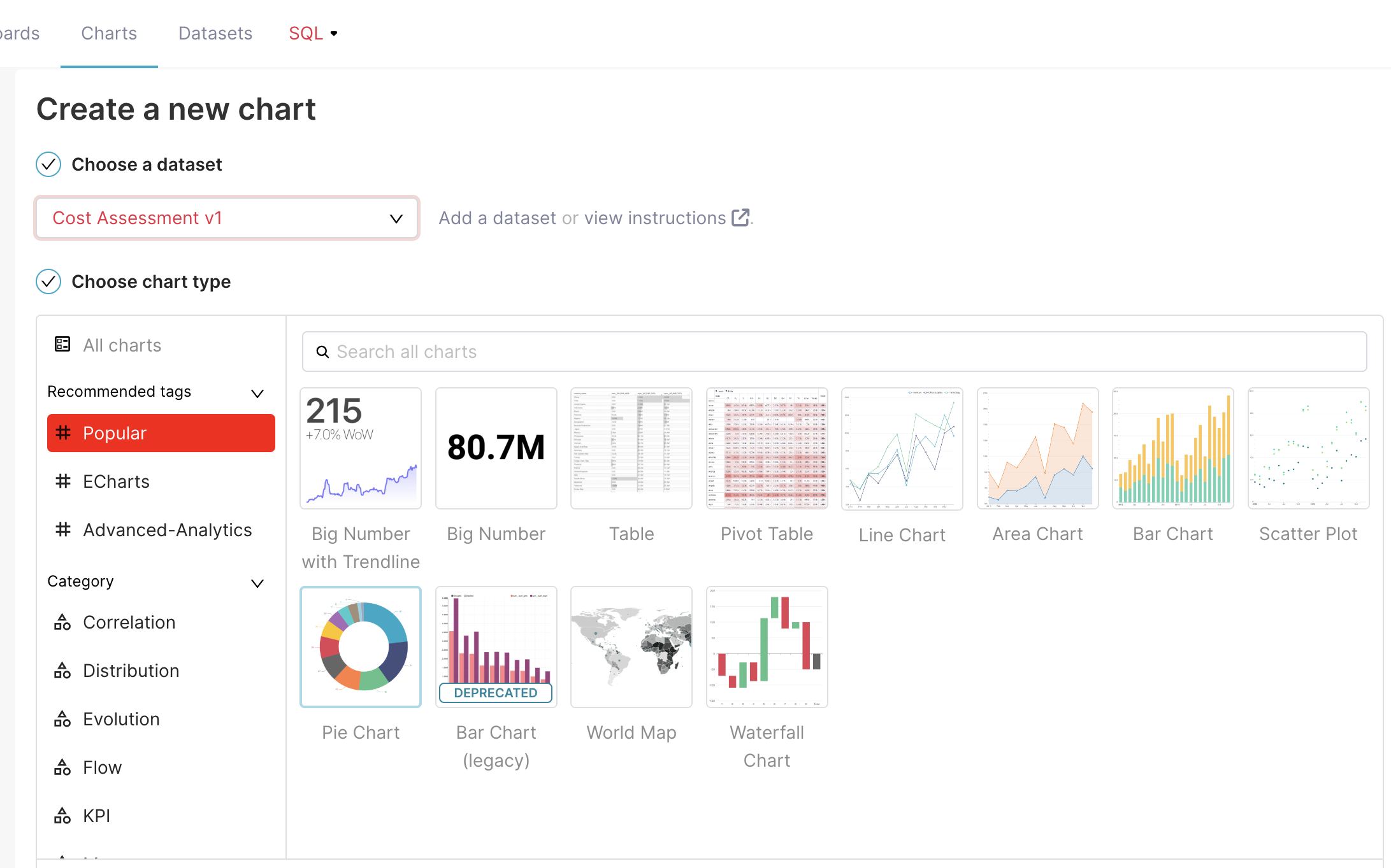Follow the Add a dataset link
Image resolution: width=1391 pixels, height=868 pixels.
(498, 218)
